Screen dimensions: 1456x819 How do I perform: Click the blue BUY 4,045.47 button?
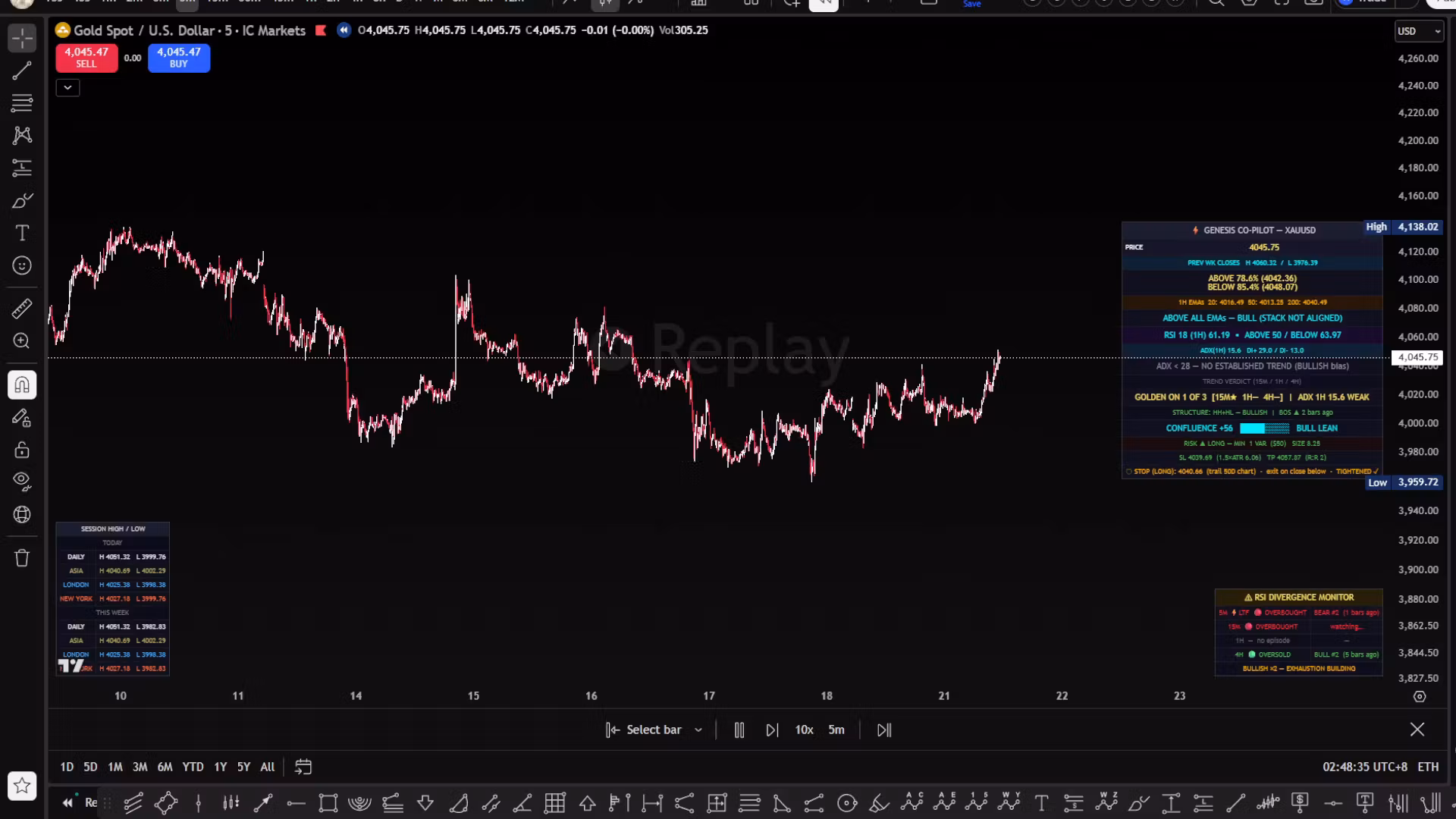coord(179,58)
